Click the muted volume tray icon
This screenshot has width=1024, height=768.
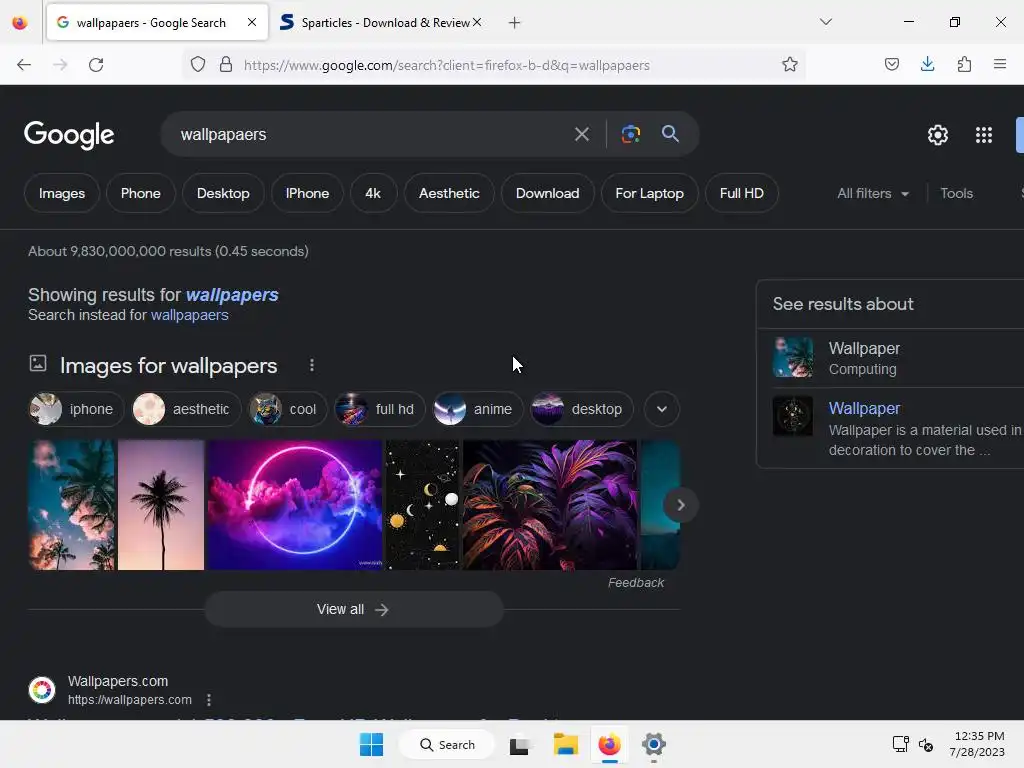tap(925, 744)
